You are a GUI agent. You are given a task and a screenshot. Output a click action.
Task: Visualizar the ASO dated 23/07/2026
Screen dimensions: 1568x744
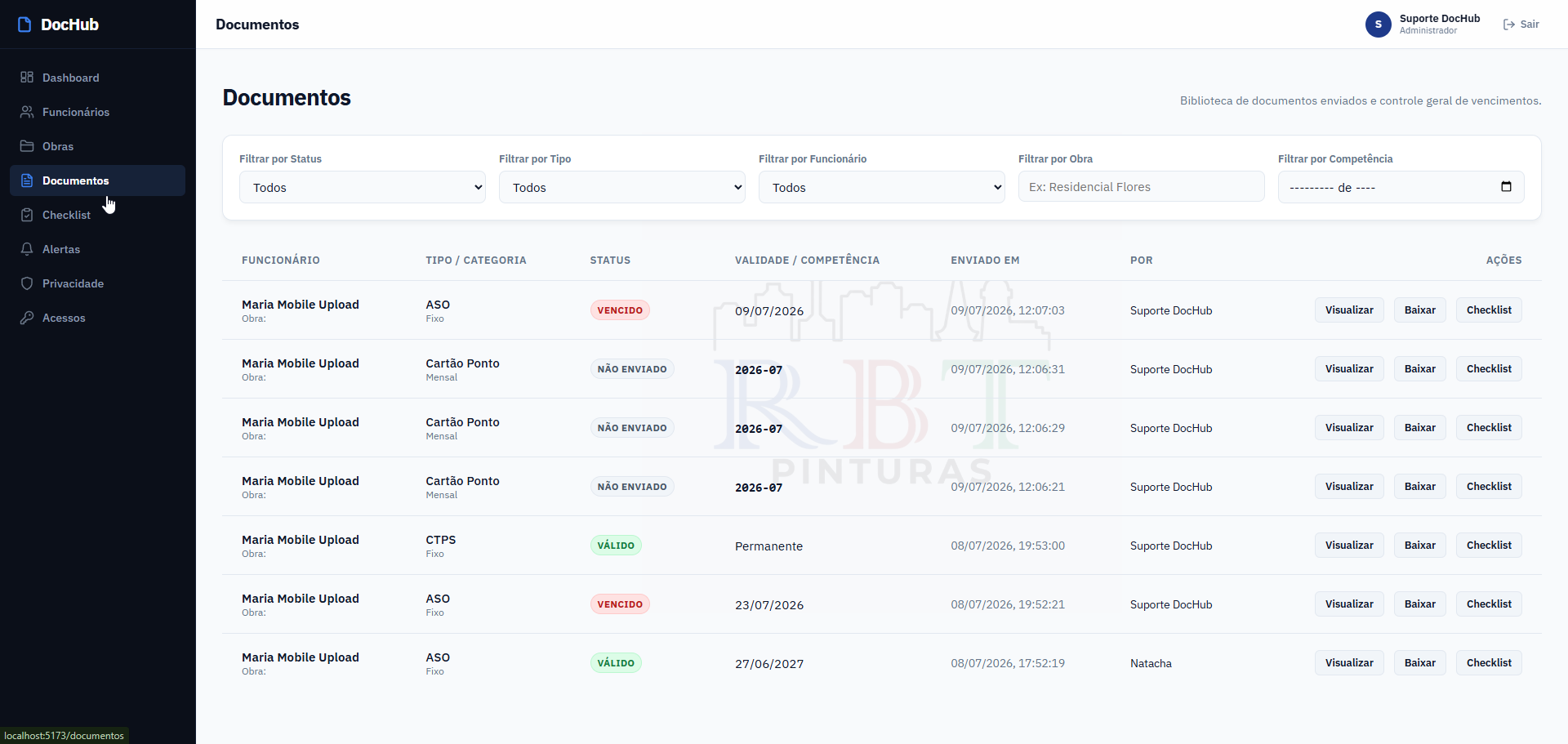(1349, 604)
